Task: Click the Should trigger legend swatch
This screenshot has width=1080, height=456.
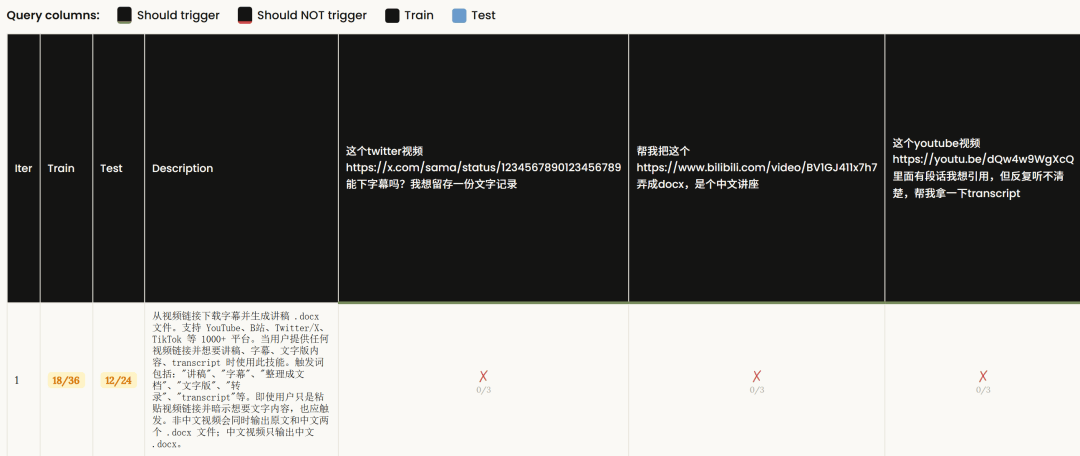Action: (x=125, y=16)
